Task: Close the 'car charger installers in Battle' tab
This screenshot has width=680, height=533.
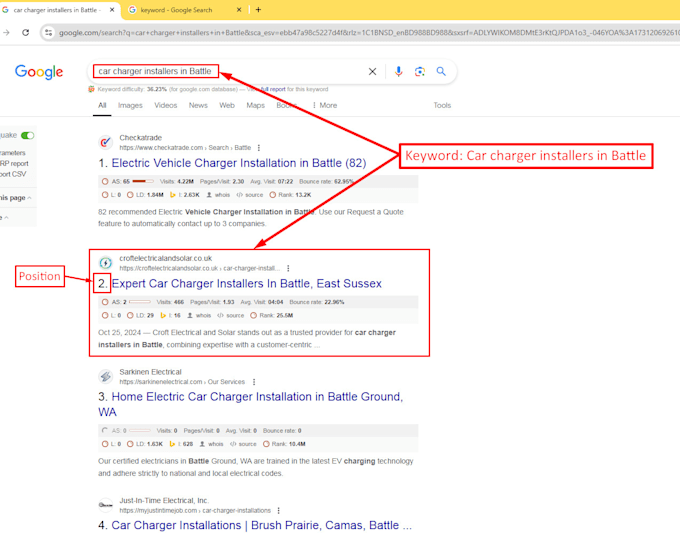Action: (112, 10)
